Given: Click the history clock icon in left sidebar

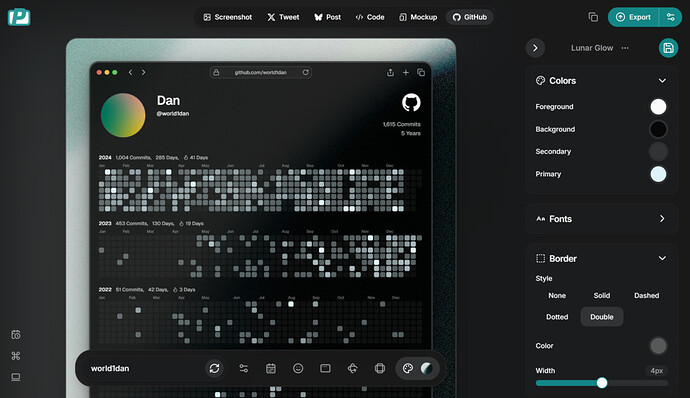Looking at the screenshot, I should (16, 335).
